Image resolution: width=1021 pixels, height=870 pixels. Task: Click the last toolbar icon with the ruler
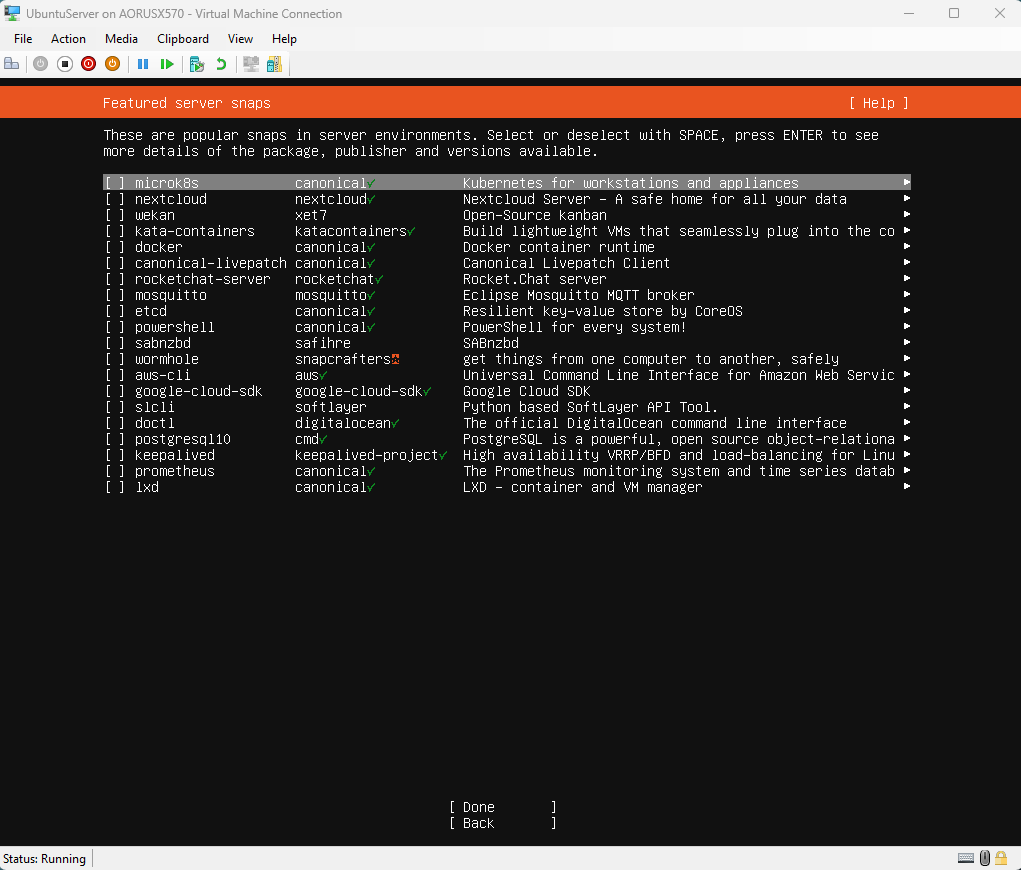pos(275,64)
